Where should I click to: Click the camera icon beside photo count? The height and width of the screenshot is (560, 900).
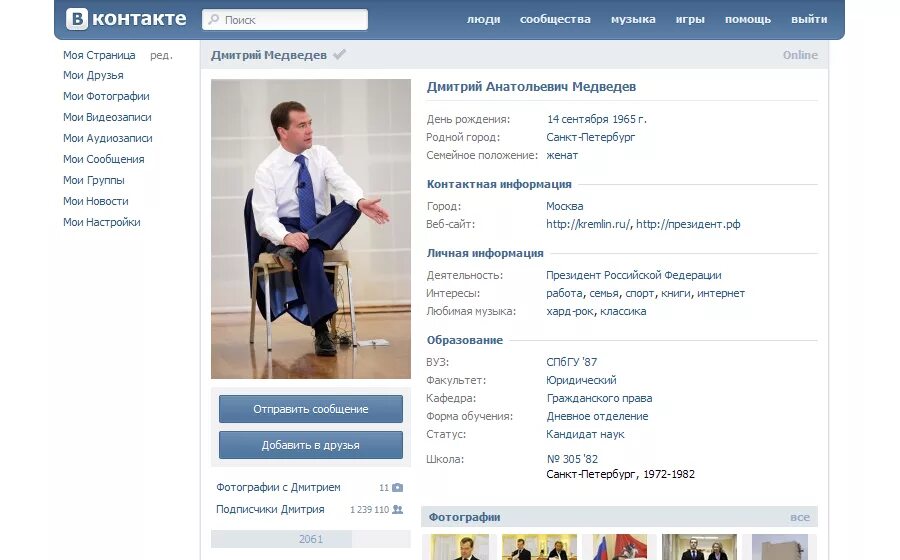pyautogui.click(x=397, y=488)
